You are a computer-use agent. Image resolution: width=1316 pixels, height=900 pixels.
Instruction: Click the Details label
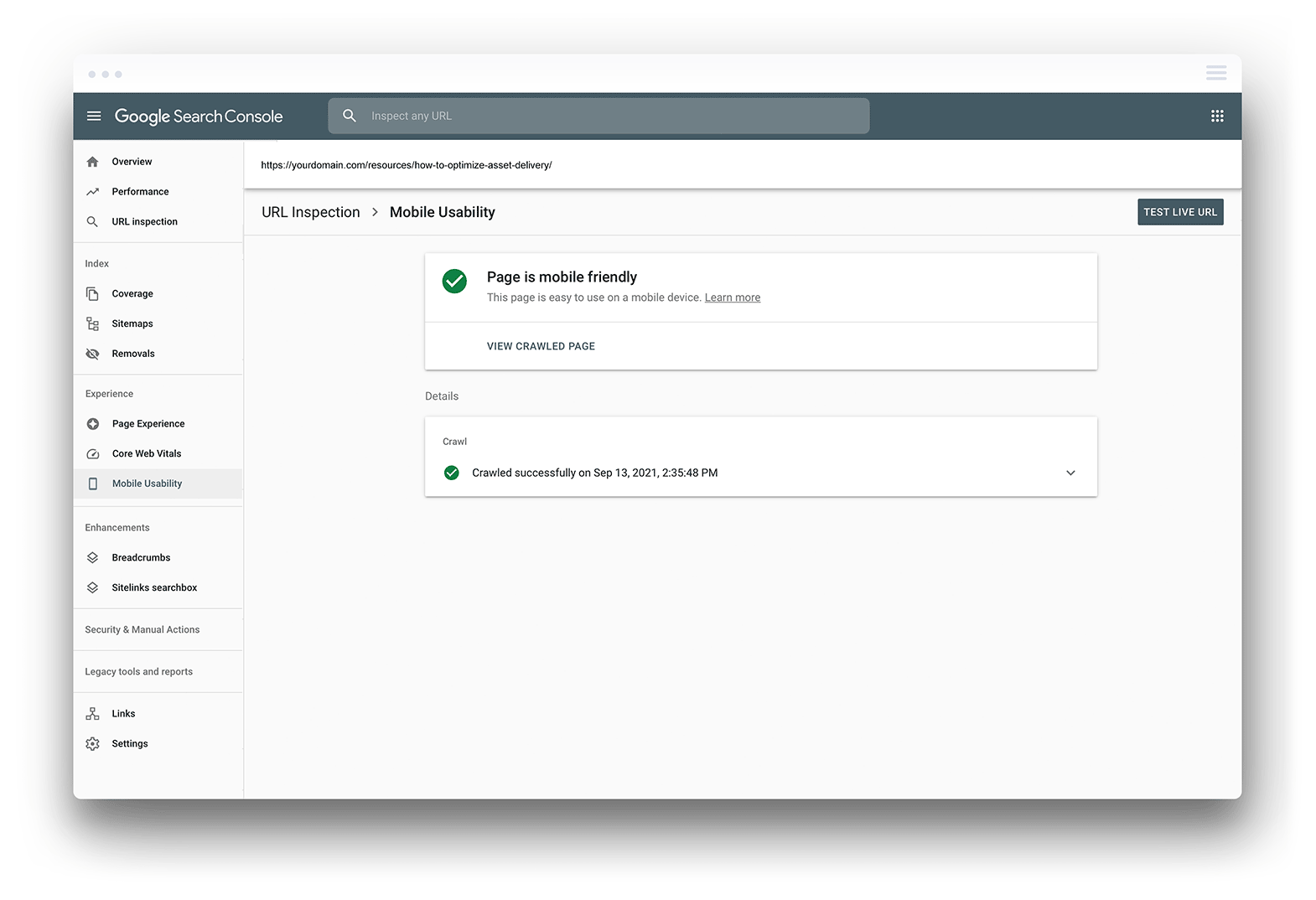click(x=442, y=396)
